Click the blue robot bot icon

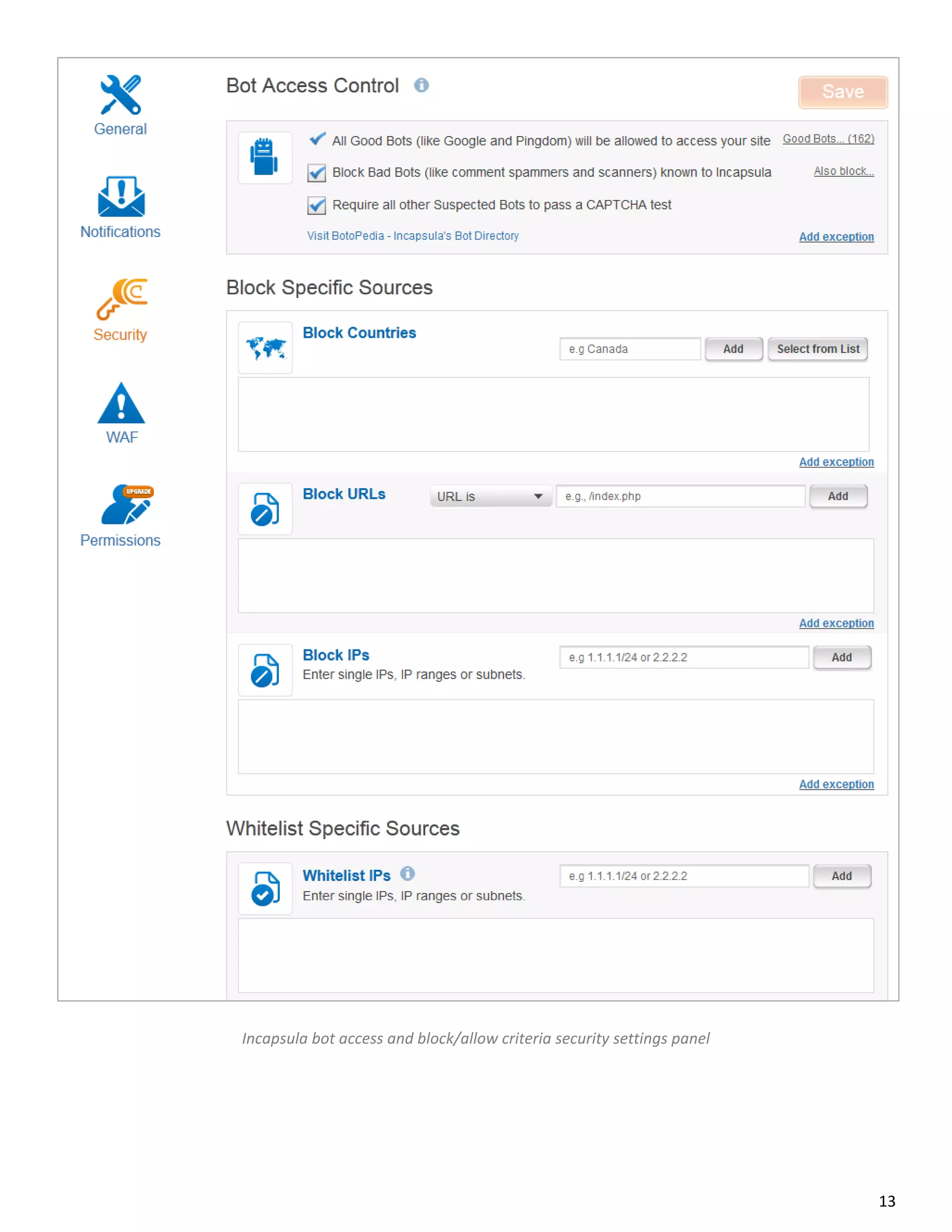pos(264,158)
